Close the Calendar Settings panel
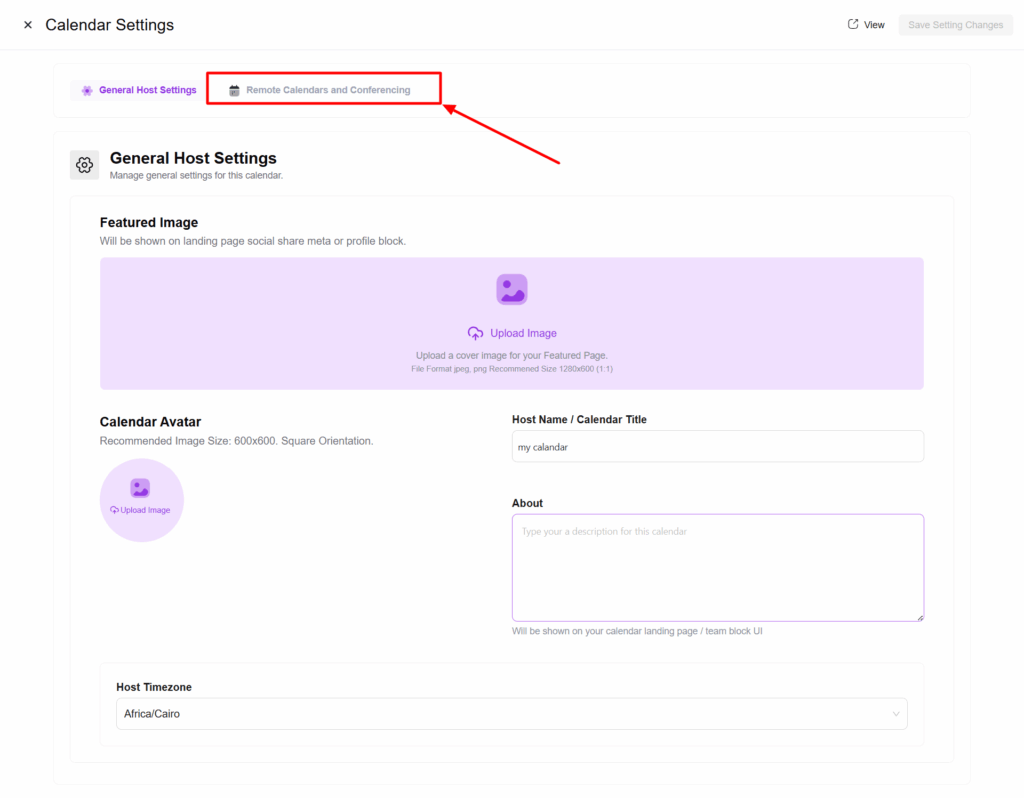 [x=28, y=25]
